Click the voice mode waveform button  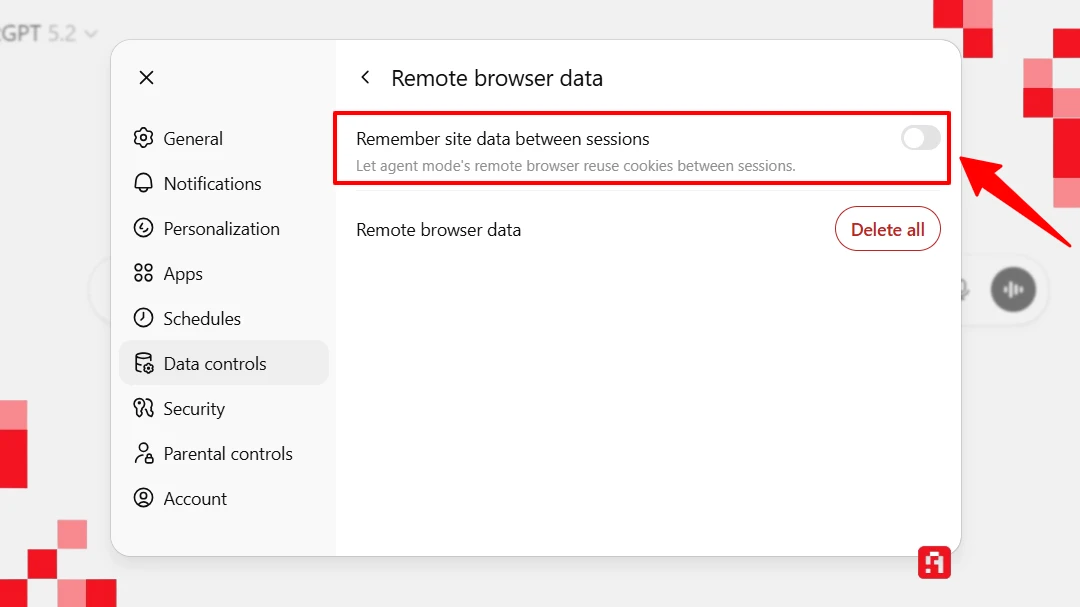[1013, 290]
